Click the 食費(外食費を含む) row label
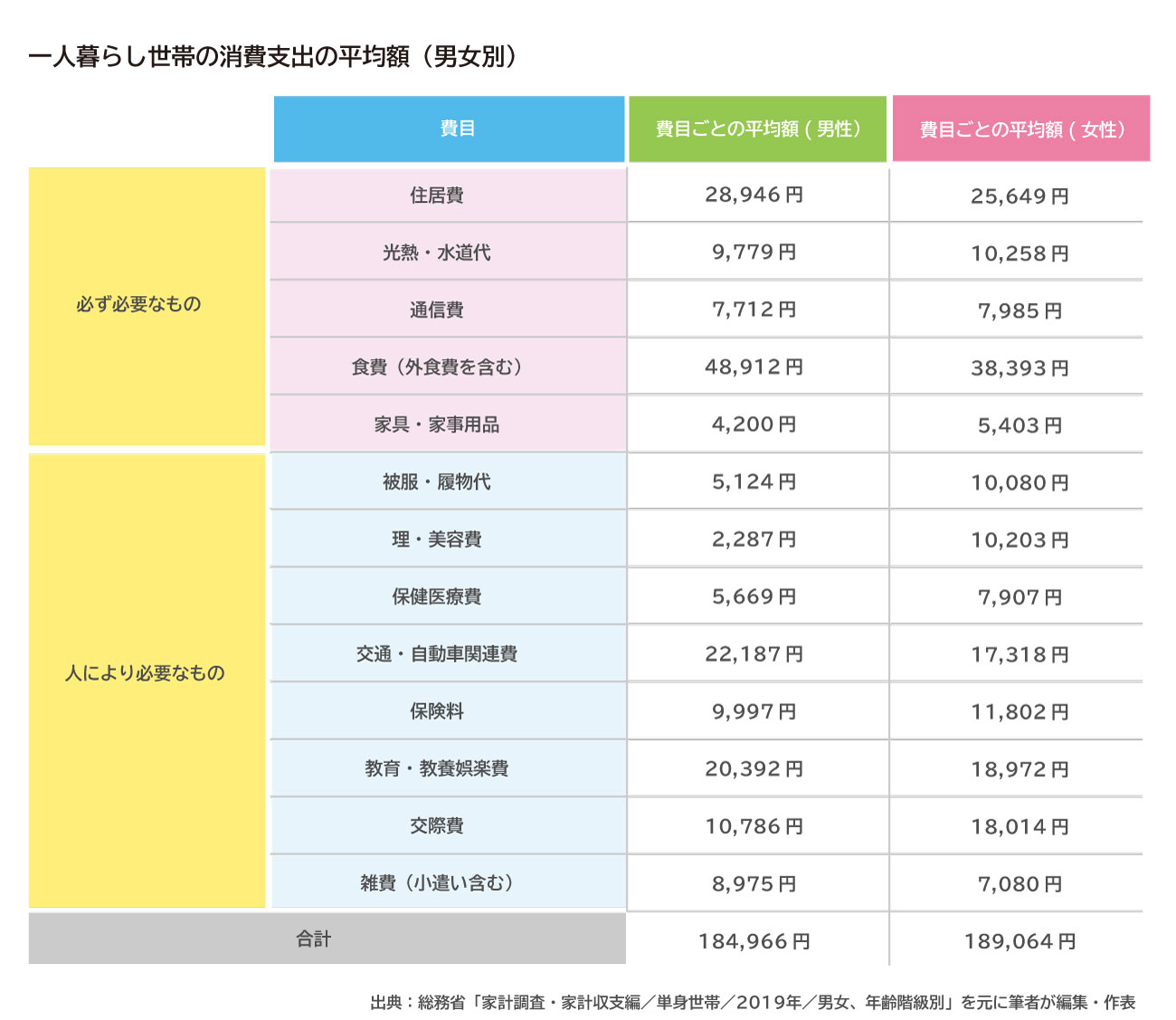Image resolution: width=1176 pixels, height=1020 pixels. tap(437, 367)
